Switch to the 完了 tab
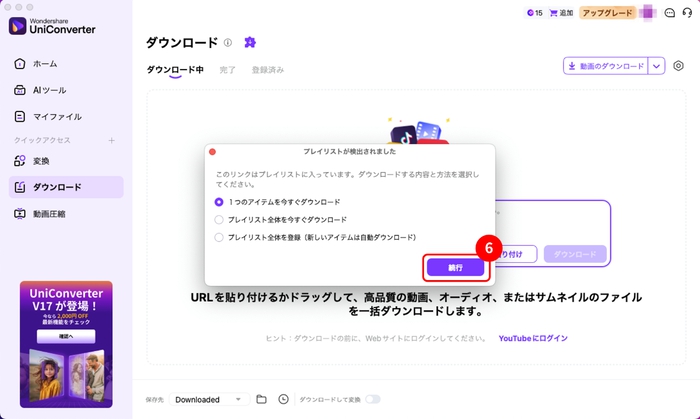 pyautogui.click(x=228, y=70)
